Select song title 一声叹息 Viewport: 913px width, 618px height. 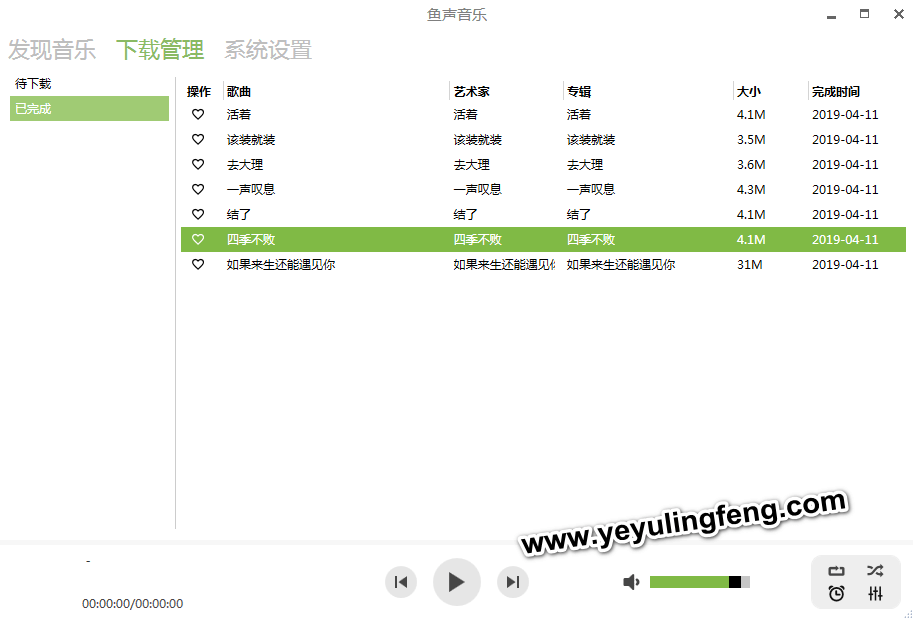(251, 189)
